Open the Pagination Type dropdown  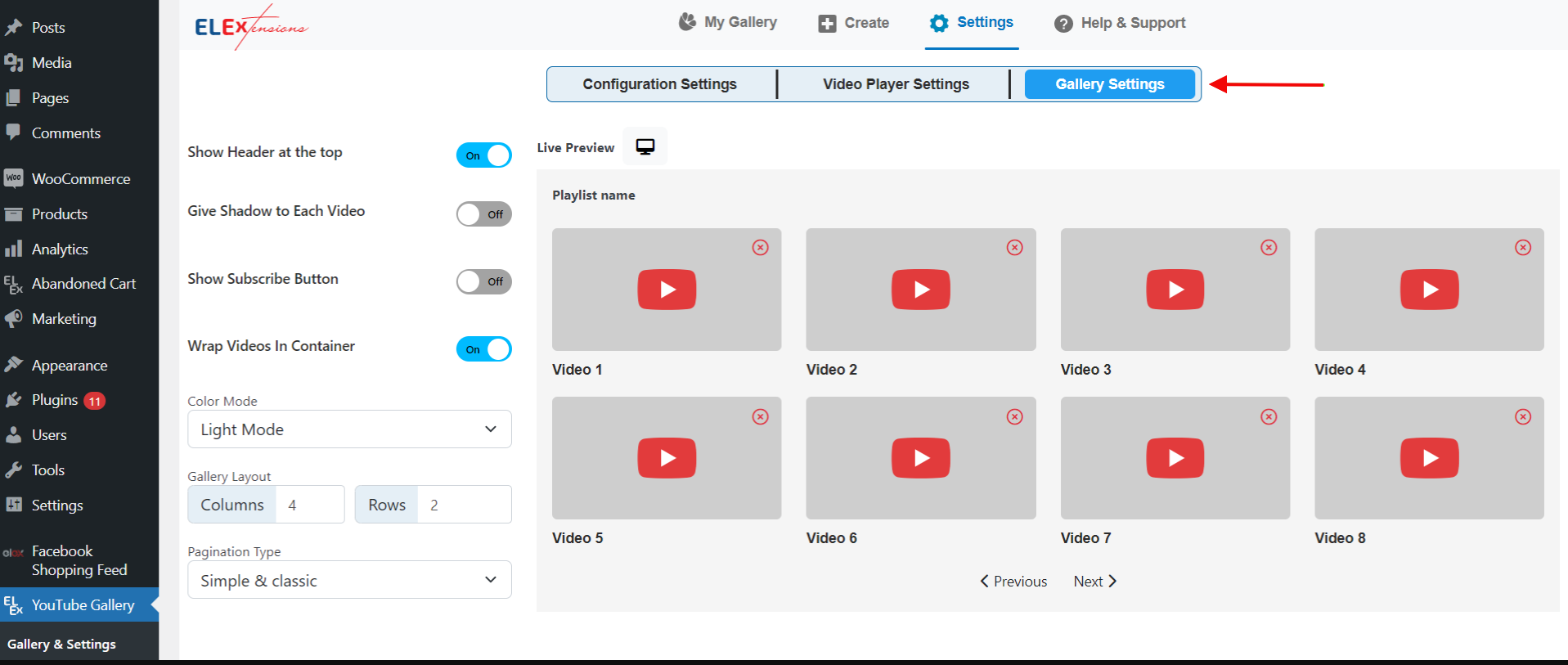pos(349,580)
